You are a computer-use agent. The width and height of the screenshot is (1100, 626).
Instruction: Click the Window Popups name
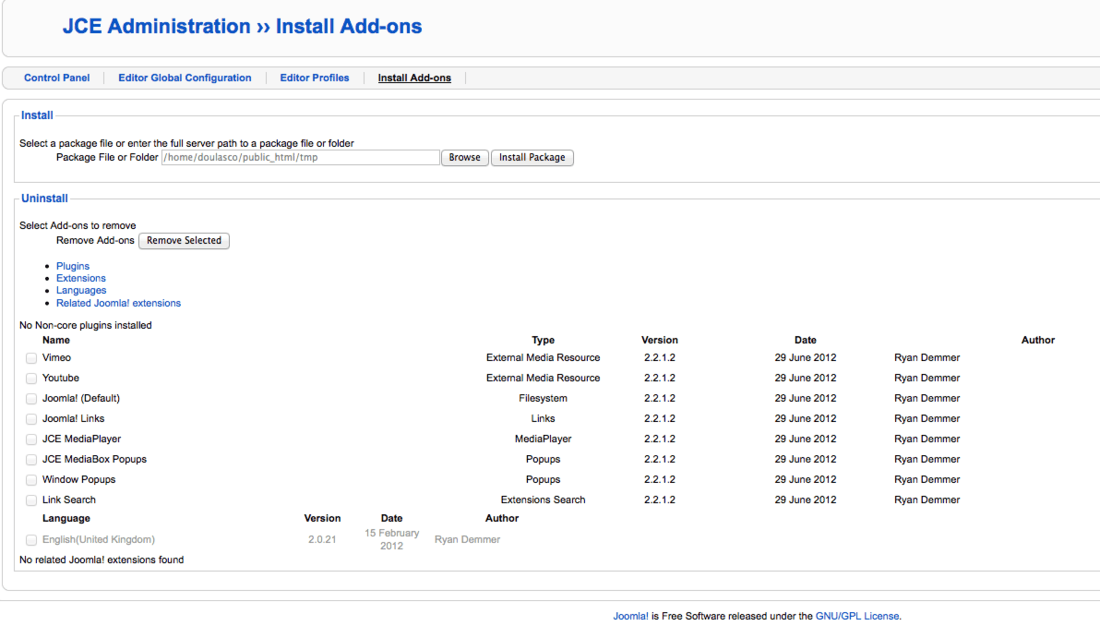79,479
